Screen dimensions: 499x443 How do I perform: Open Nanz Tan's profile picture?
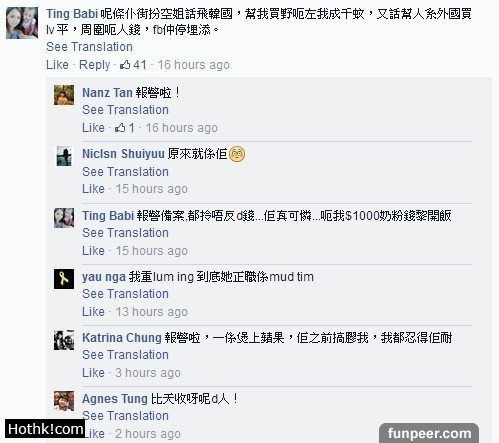tap(64, 95)
